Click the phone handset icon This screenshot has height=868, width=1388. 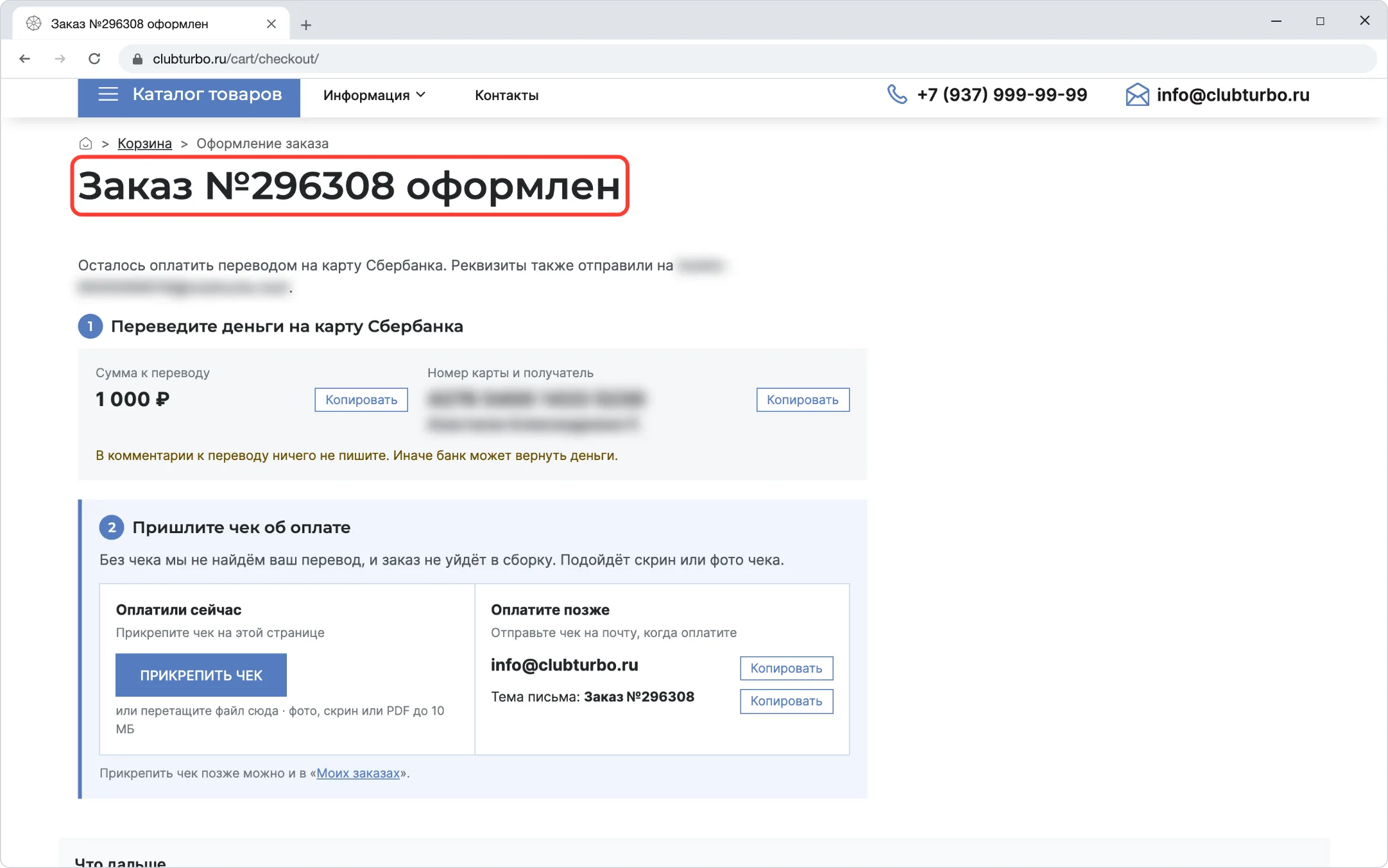tap(897, 94)
